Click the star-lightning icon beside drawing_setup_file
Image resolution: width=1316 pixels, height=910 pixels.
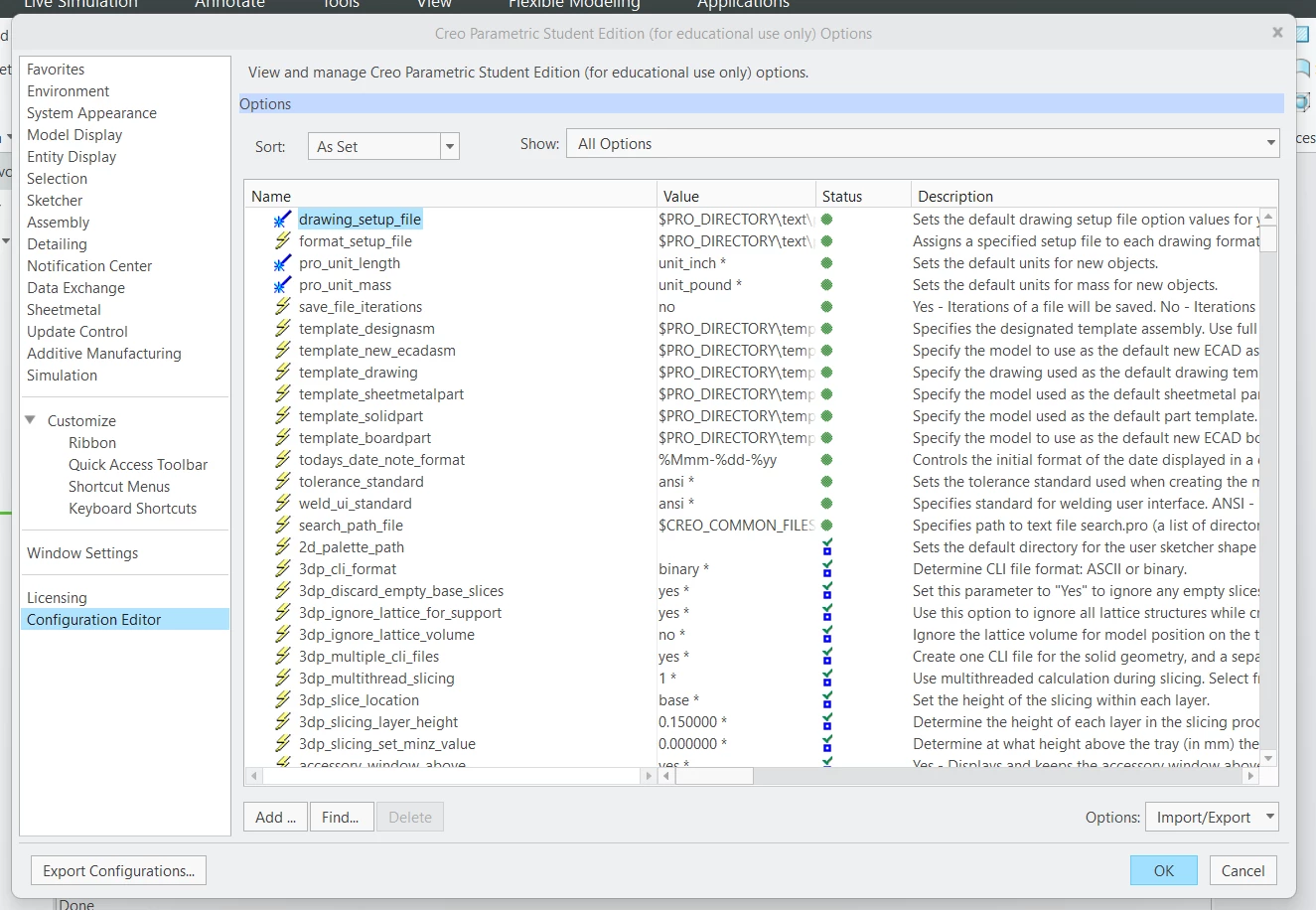point(283,220)
